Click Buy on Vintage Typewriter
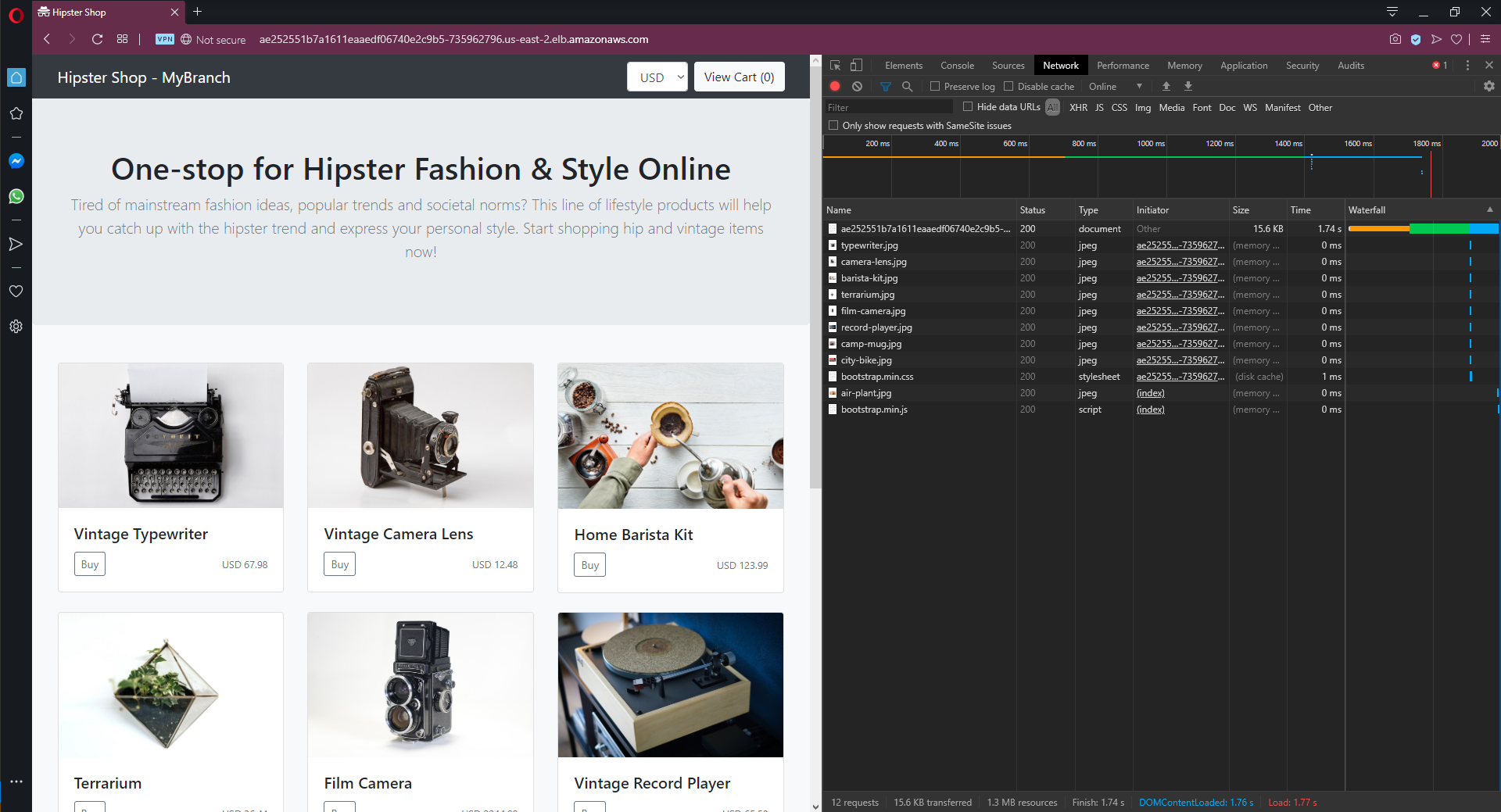1501x812 pixels. coord(90,564)
